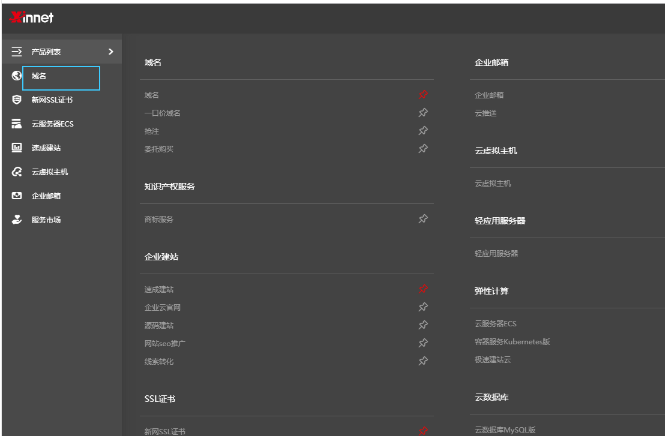Open the 容器服务Kubernetes版 link
665x436 pixels.
[512, 341]
